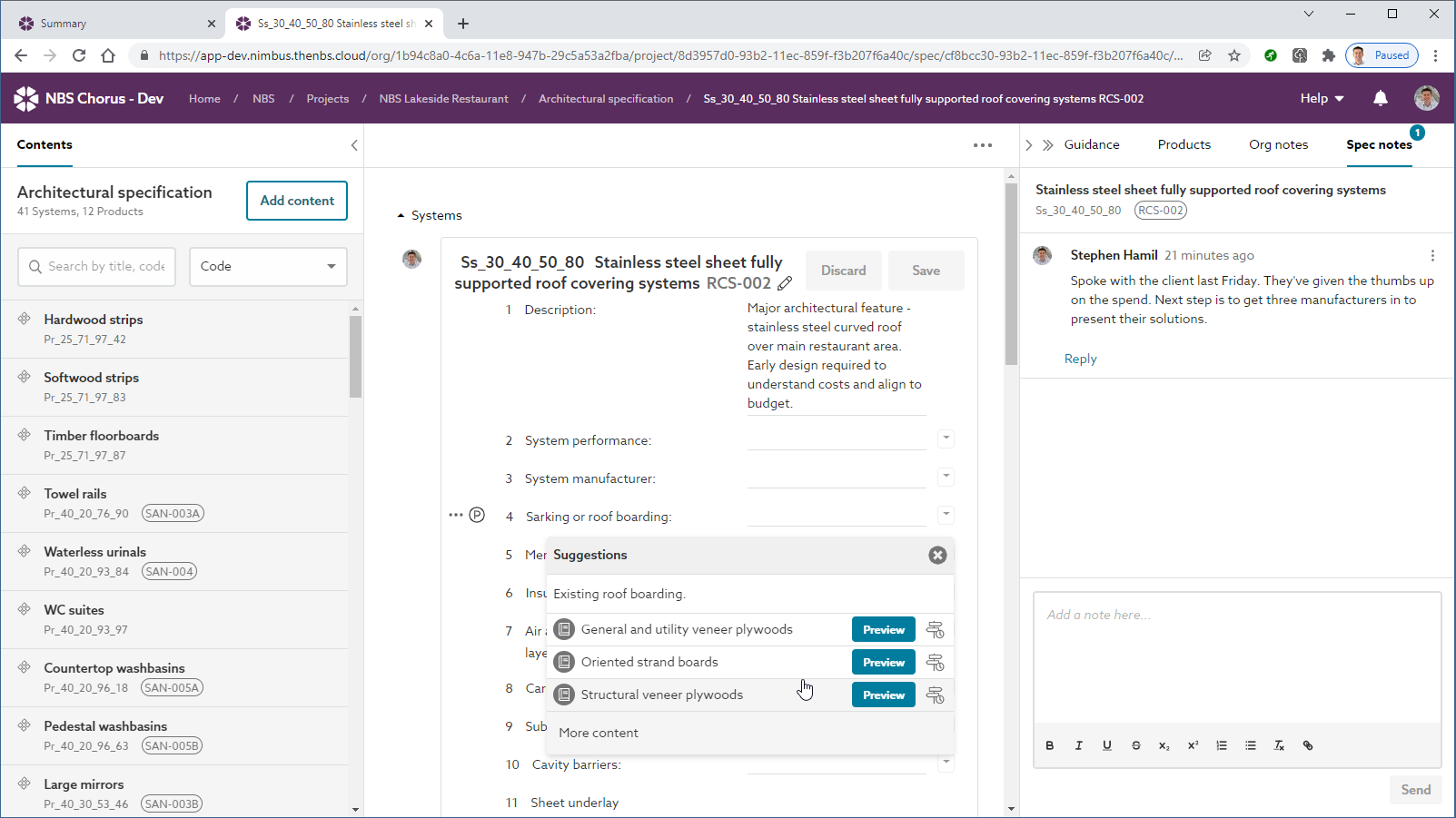The width and height of the screenshot is (1456, 818).
Task: Click the add-clause icon for Structural veneer plywoods
Action: [935, 695]
